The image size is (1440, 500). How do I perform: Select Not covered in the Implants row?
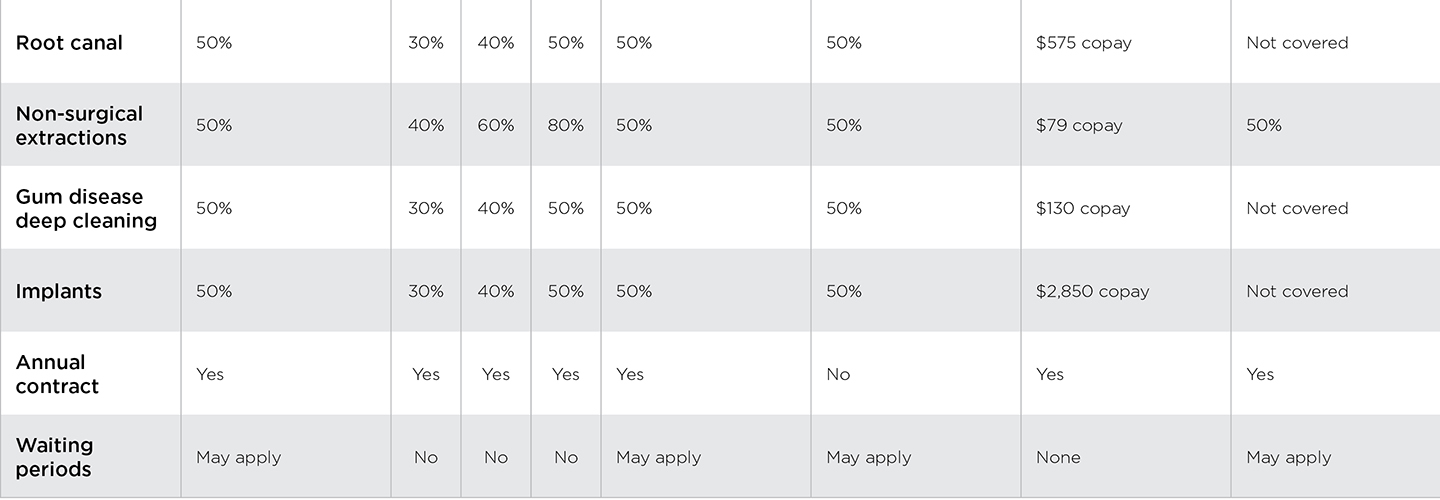pyautogui.click(x=1297, y=292)
